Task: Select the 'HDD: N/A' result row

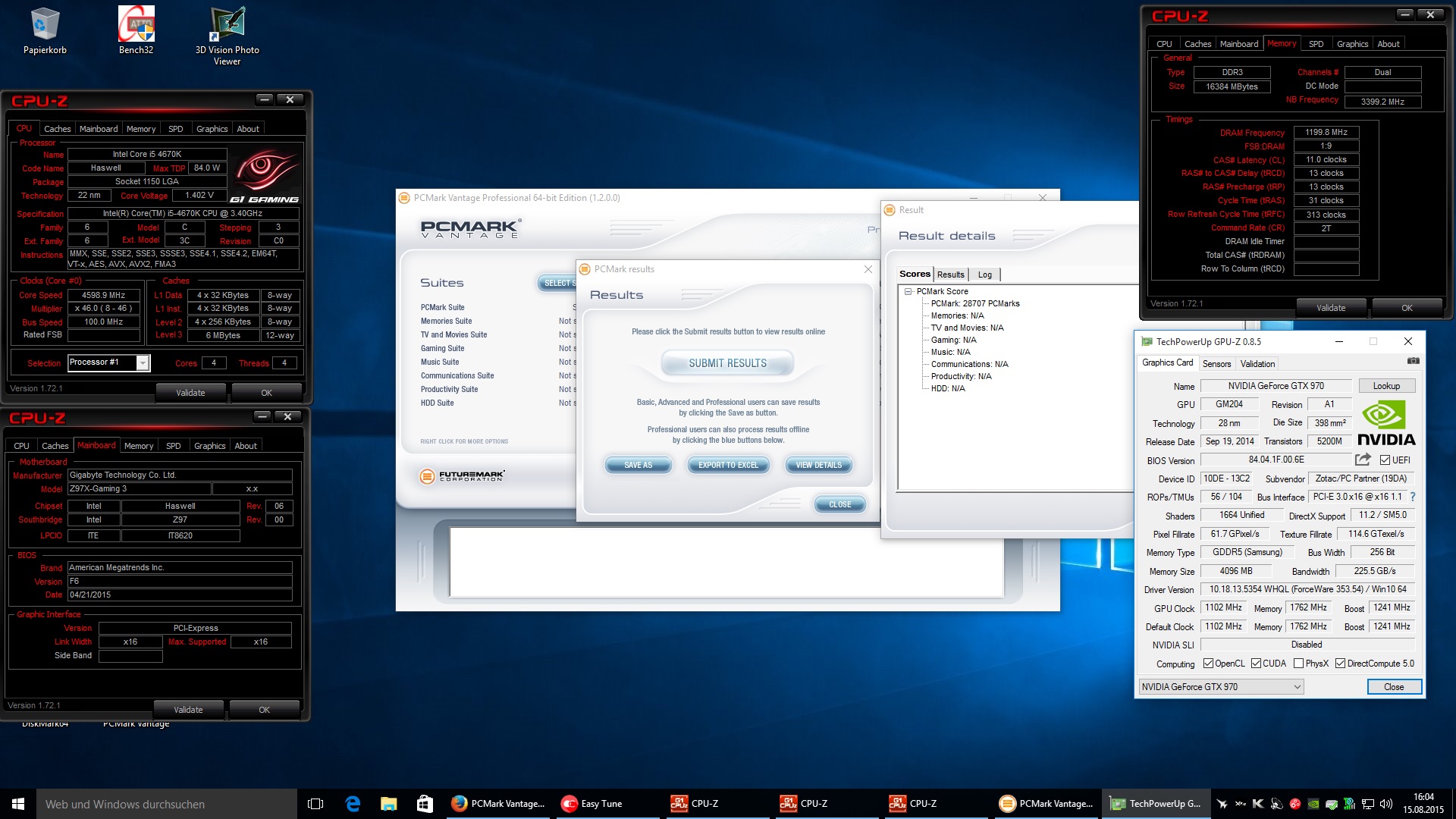Action: (x=948, y=388)
